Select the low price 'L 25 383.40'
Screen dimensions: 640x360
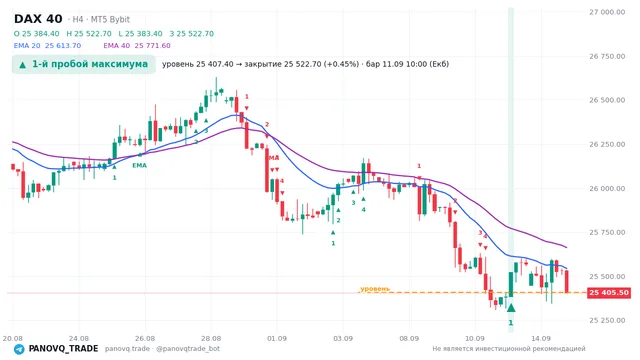click(140, 33)
